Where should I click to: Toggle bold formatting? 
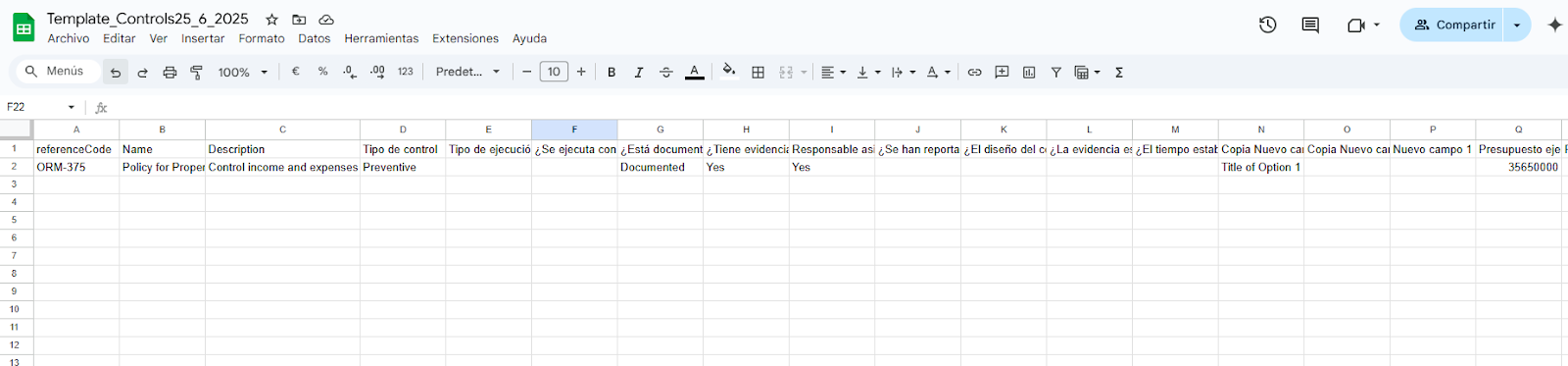click(x=612, y=72)
